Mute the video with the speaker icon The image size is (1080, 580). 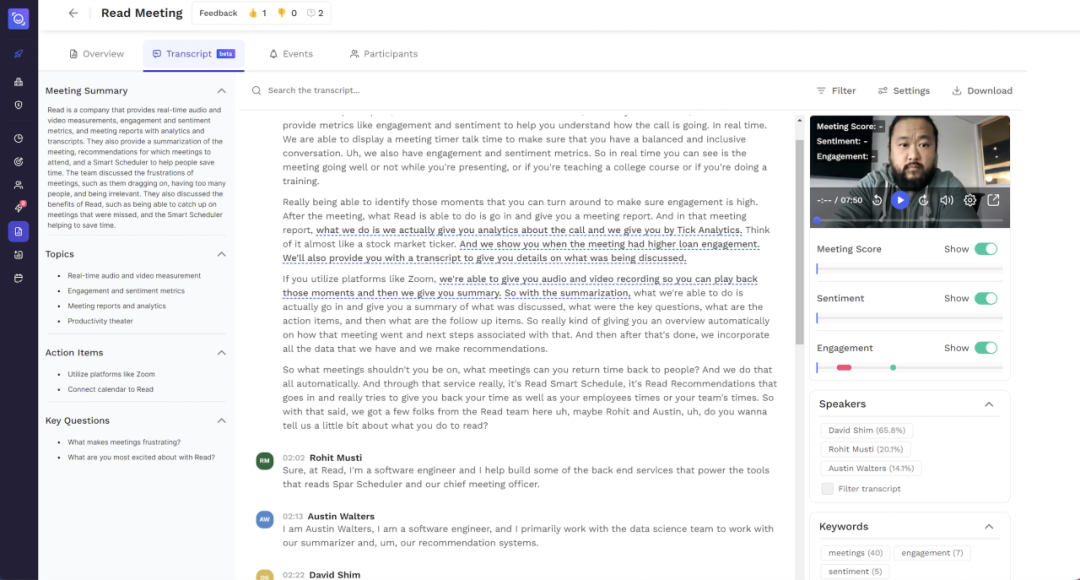coord(947,200)
